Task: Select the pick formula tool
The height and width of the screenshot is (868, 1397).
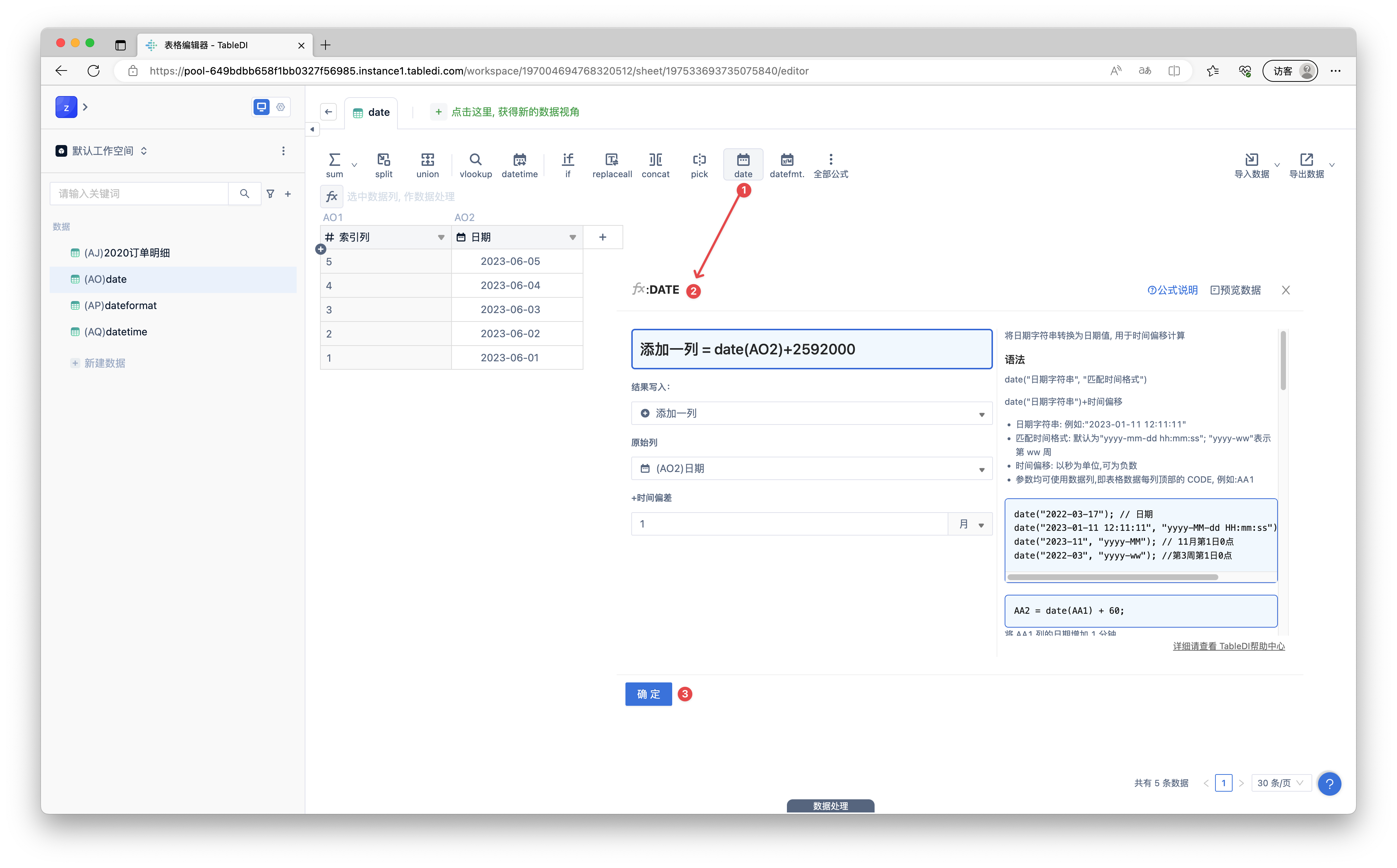Action: (x=699, y=165)
